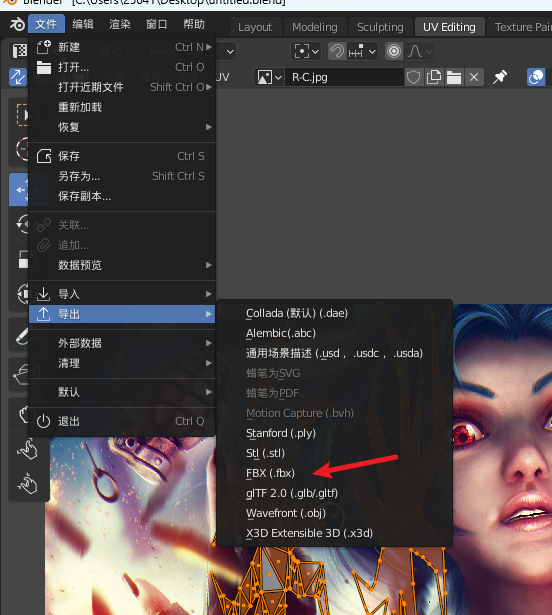This screenshot has width=552, height=615.
Task: Click the new image duplicate icon
Action: click(x=434, y=77)
